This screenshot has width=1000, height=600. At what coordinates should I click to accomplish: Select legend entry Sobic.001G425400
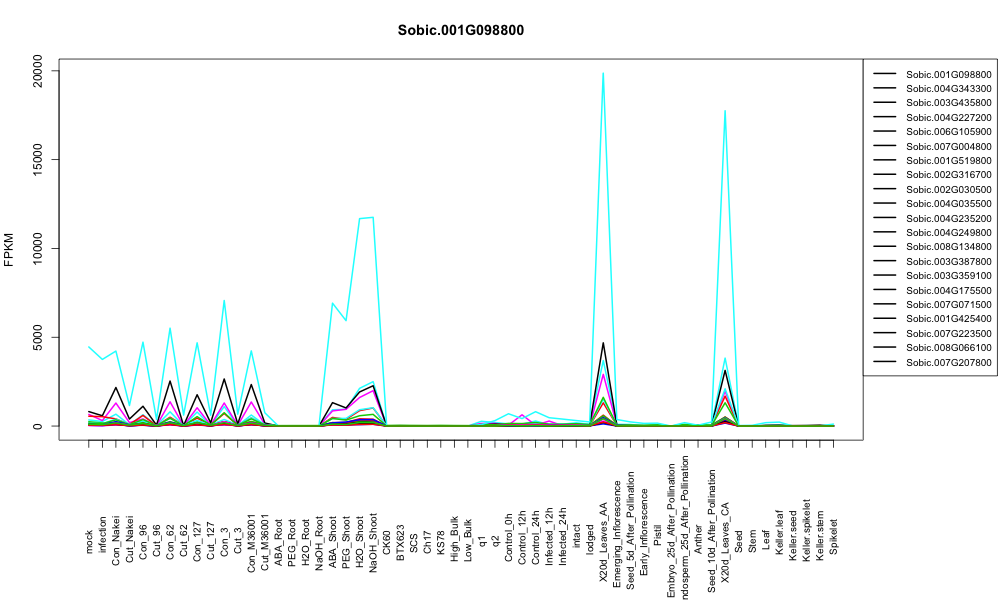(x=948, y=319)
